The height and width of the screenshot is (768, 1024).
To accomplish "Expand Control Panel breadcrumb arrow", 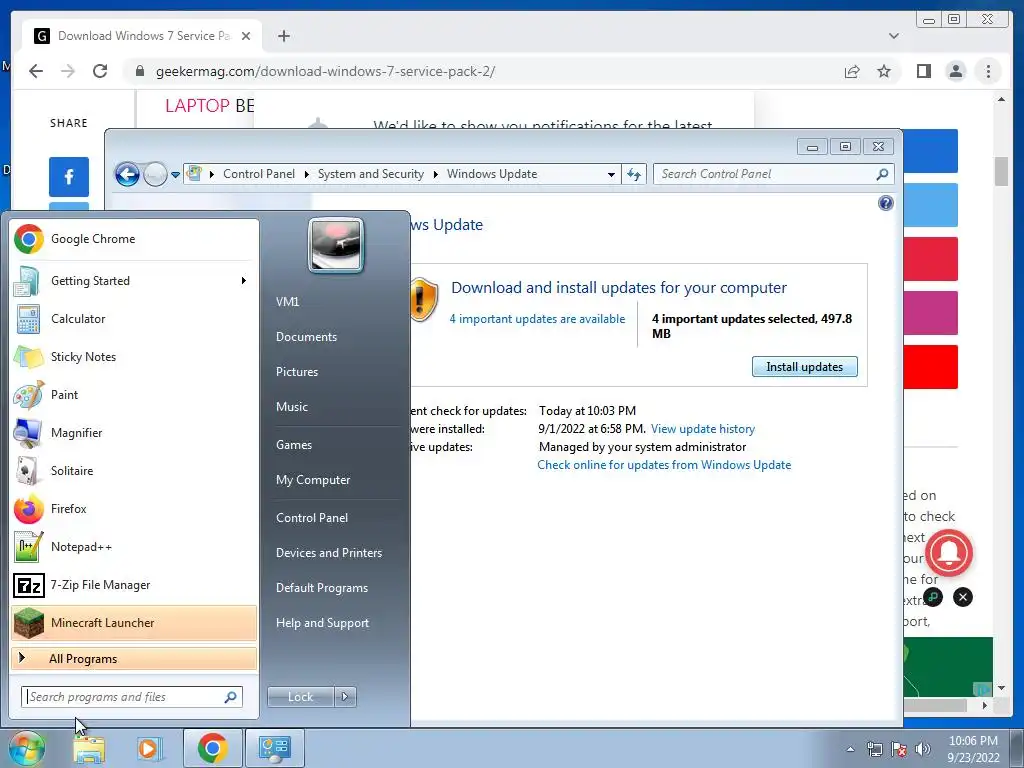I will (306, 174).
